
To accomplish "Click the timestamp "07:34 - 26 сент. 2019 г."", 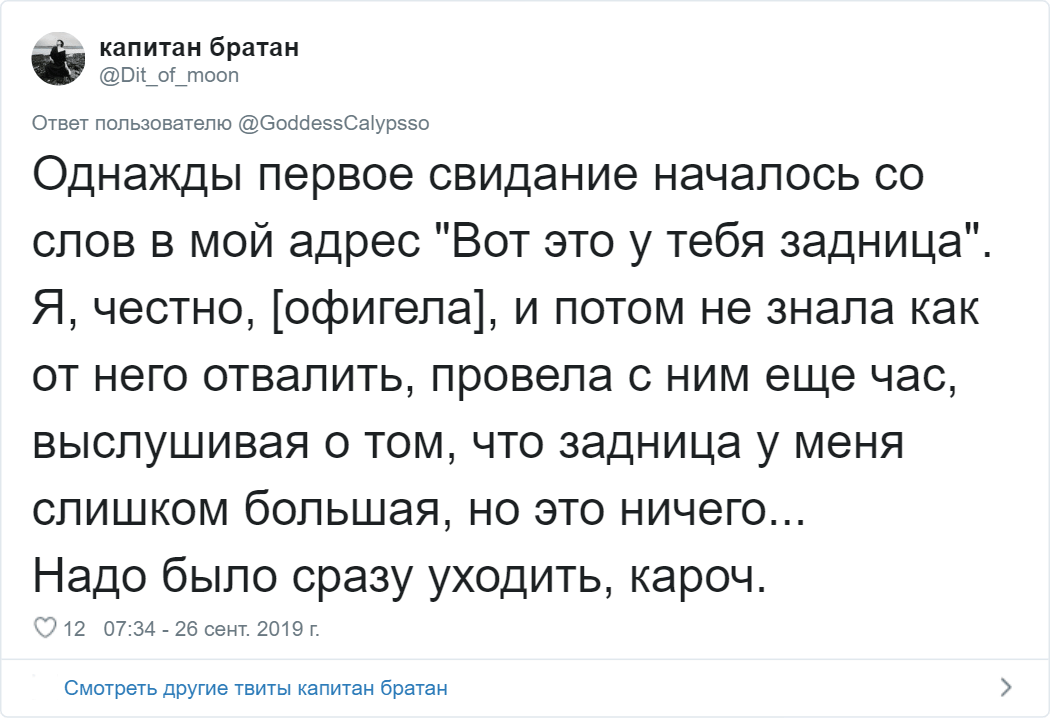I will pos(211,629).
